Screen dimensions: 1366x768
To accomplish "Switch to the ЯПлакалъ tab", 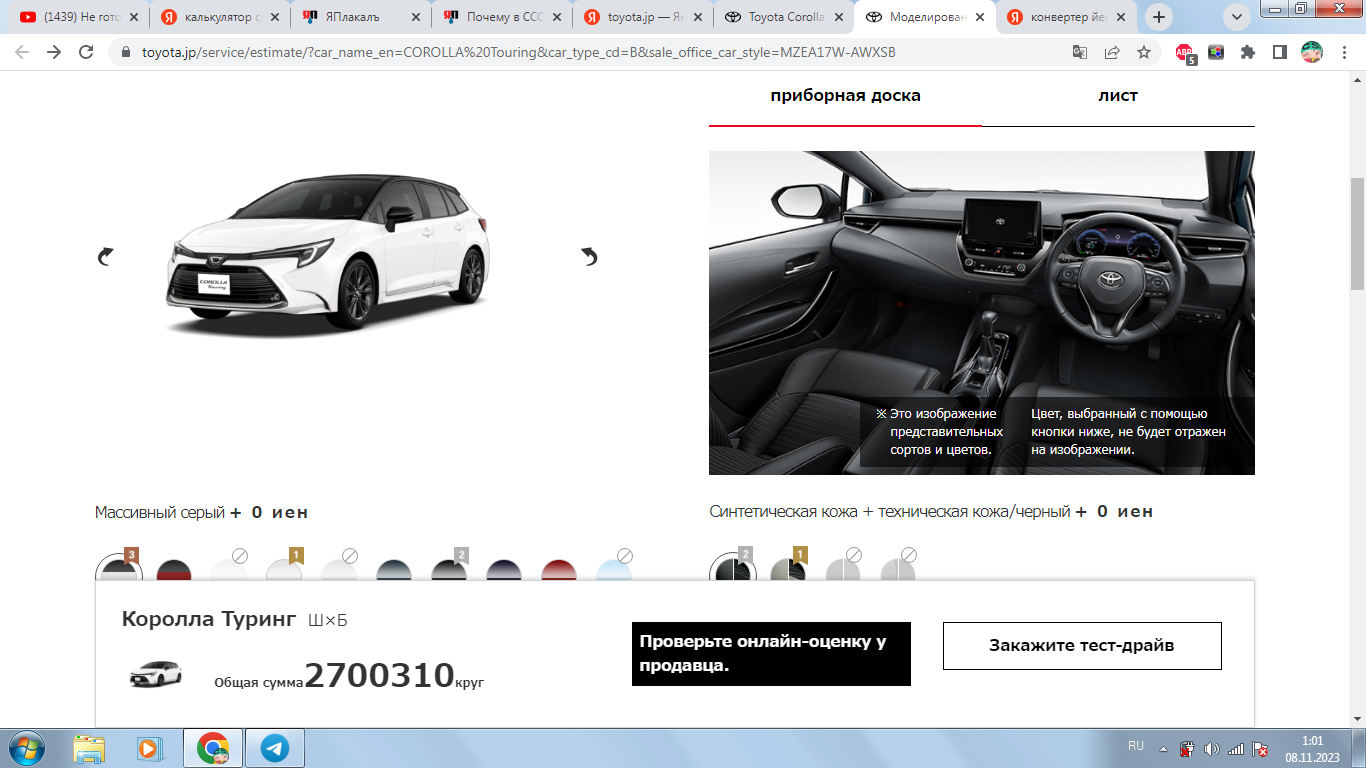I will click(361, 17).
